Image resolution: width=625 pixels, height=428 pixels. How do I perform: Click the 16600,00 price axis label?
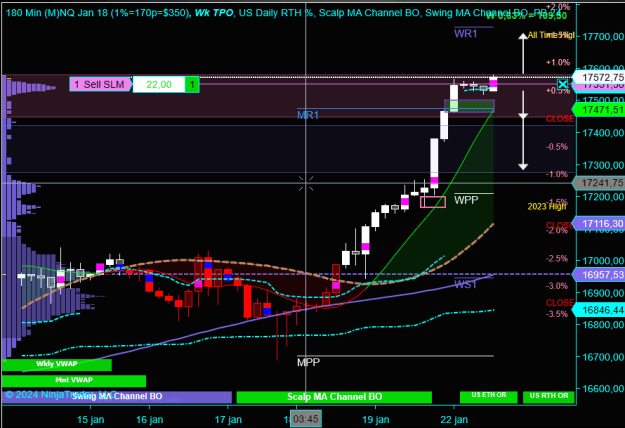tap(603, 389)
